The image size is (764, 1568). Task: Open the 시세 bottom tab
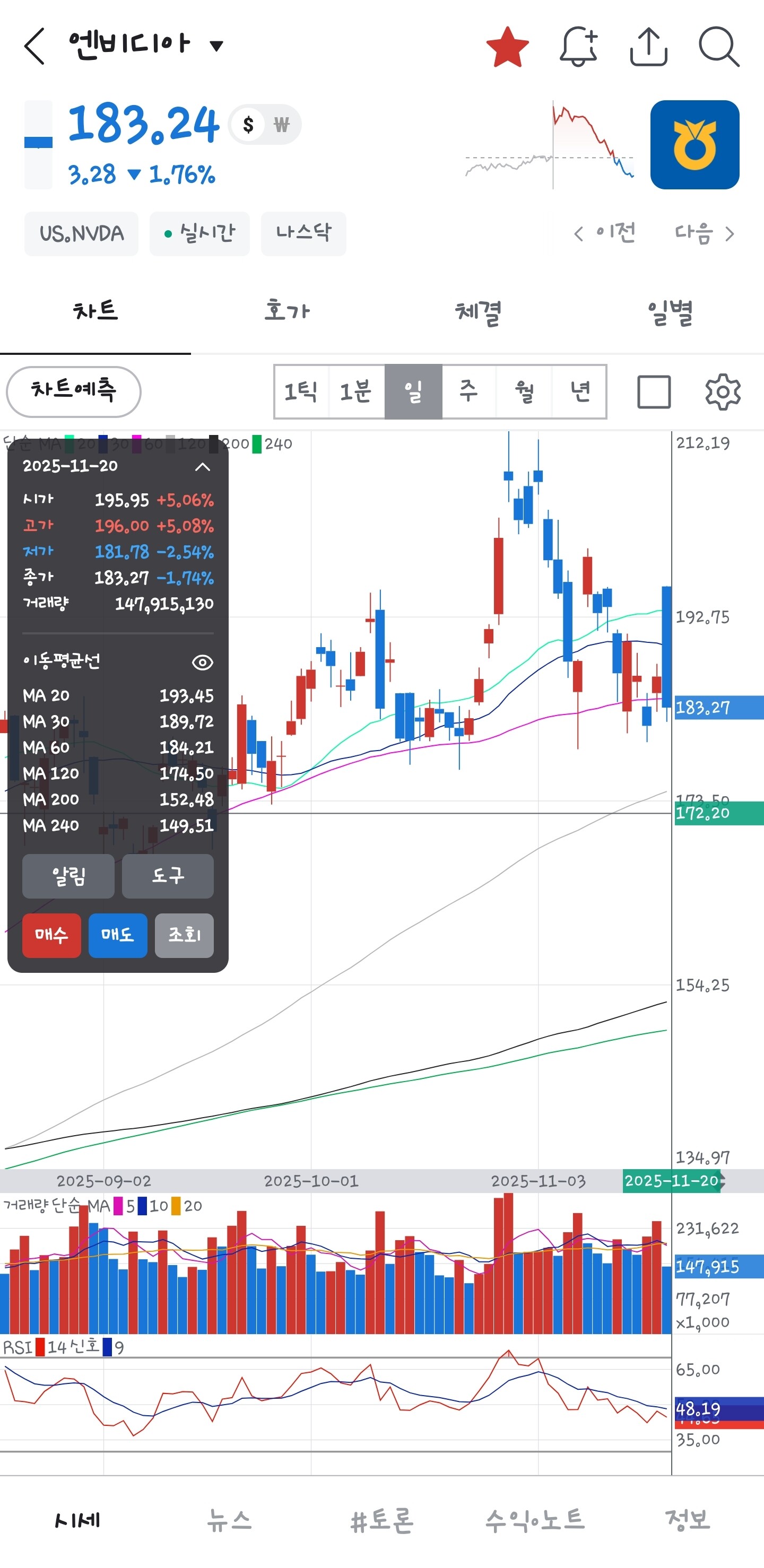point(77,1520)
